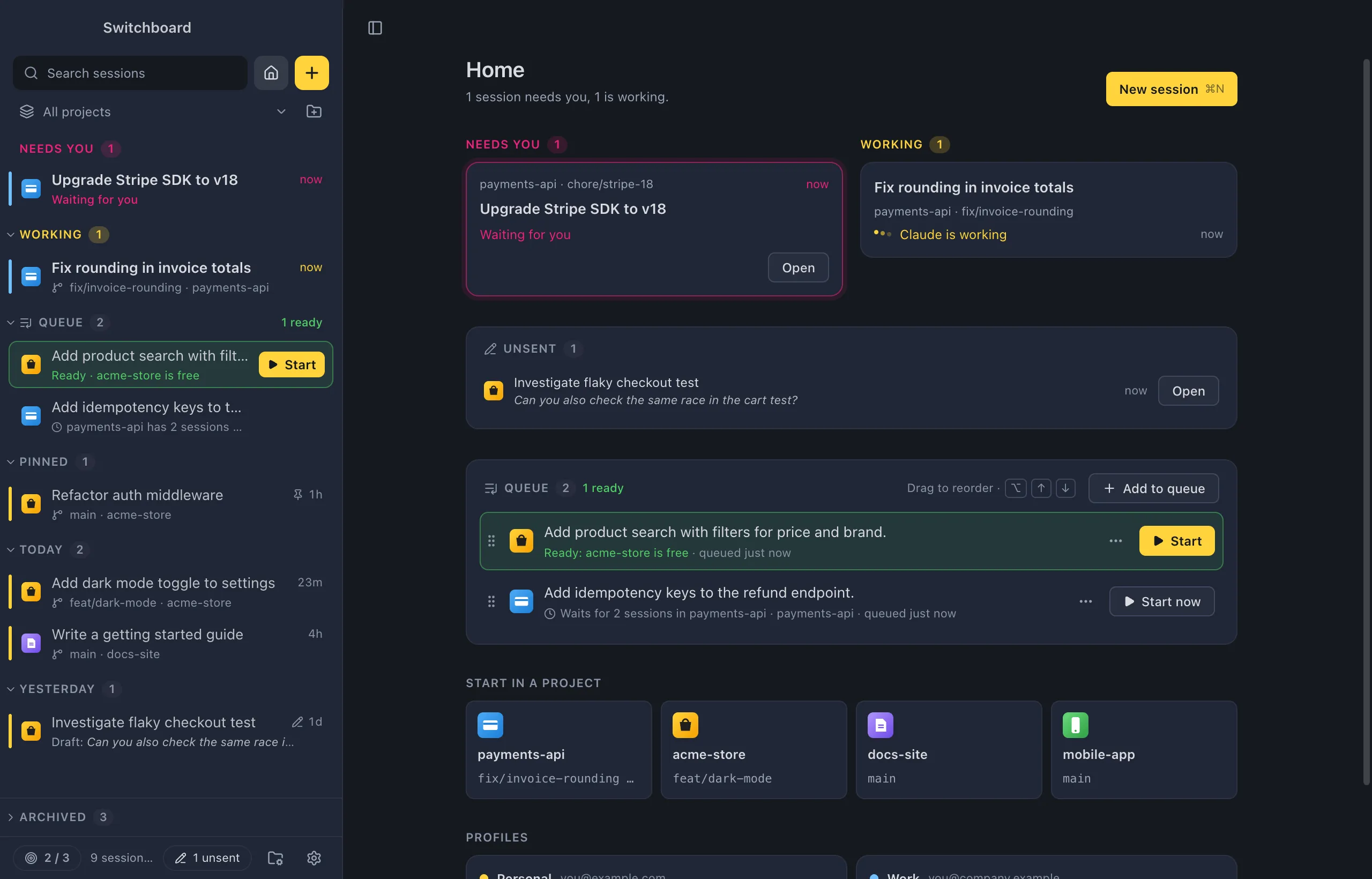The height and width of the screenshot is (879, 1372).
Task: Collapse the TODAY section
Action: point(11,550)
